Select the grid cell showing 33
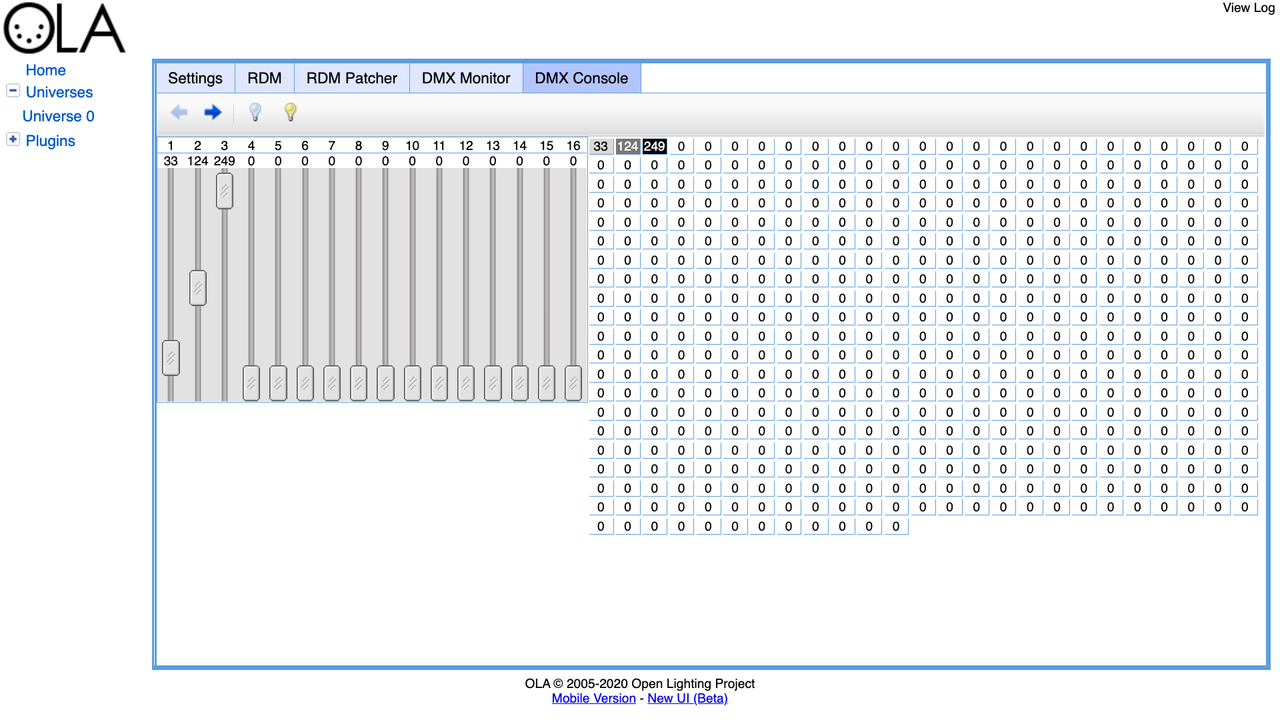Image resolution: width=1280 pixels, height=720 pixels. (x=601, y=147)
